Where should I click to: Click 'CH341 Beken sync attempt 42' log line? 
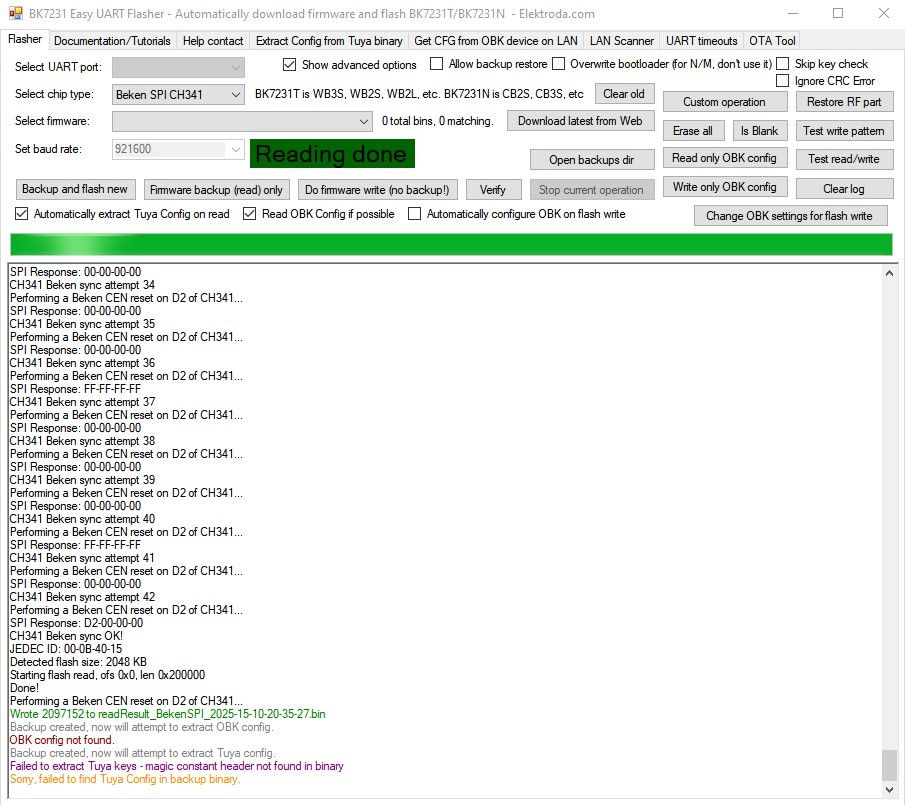(x=83, y=597)
